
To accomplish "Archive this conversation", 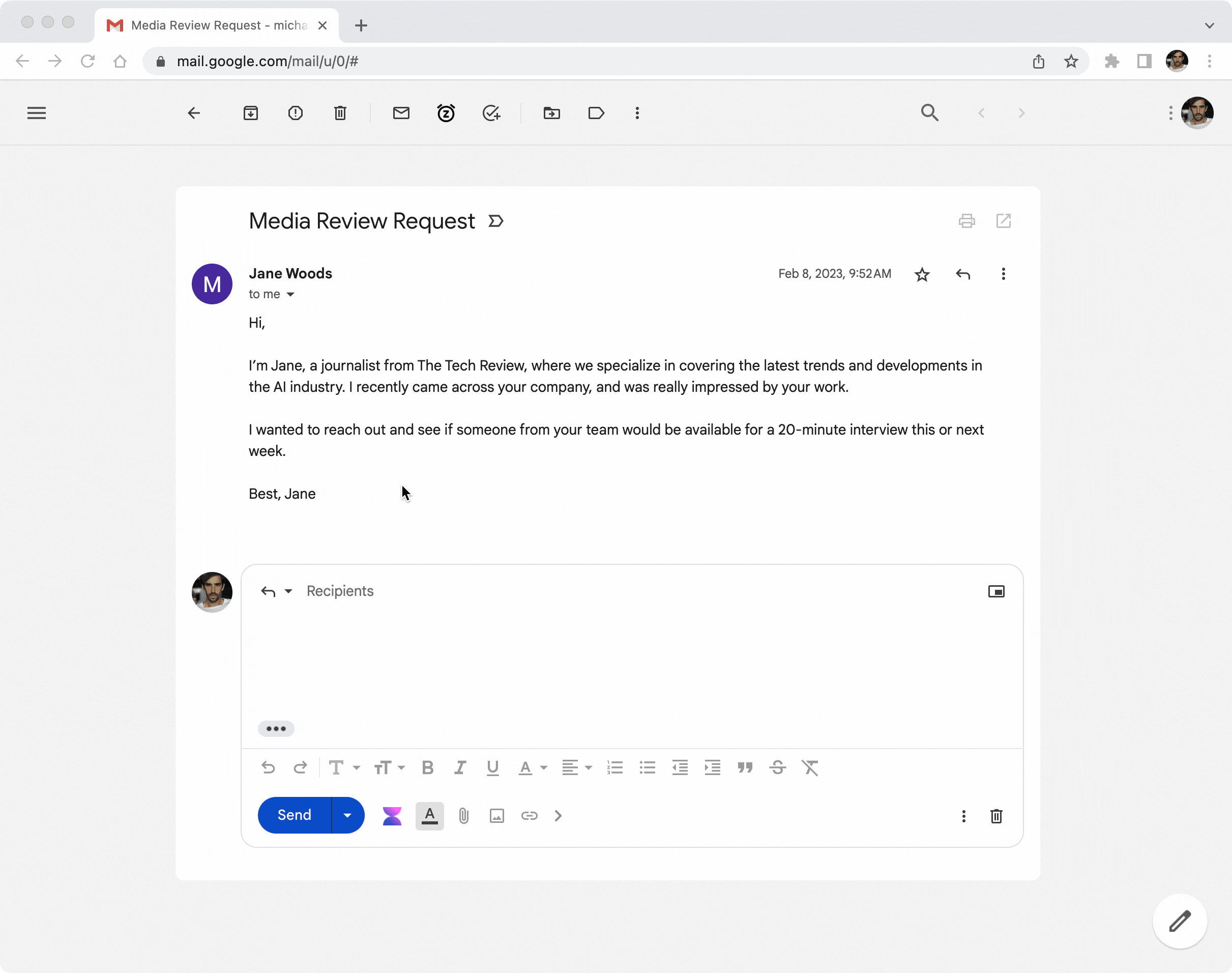I will [x=251, y=113].
